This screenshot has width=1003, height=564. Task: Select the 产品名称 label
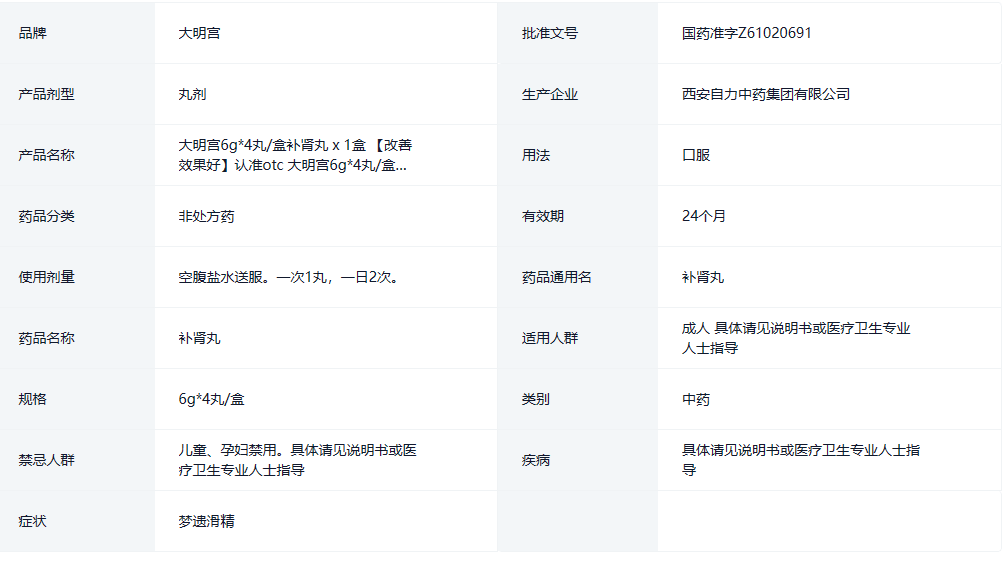47,155
